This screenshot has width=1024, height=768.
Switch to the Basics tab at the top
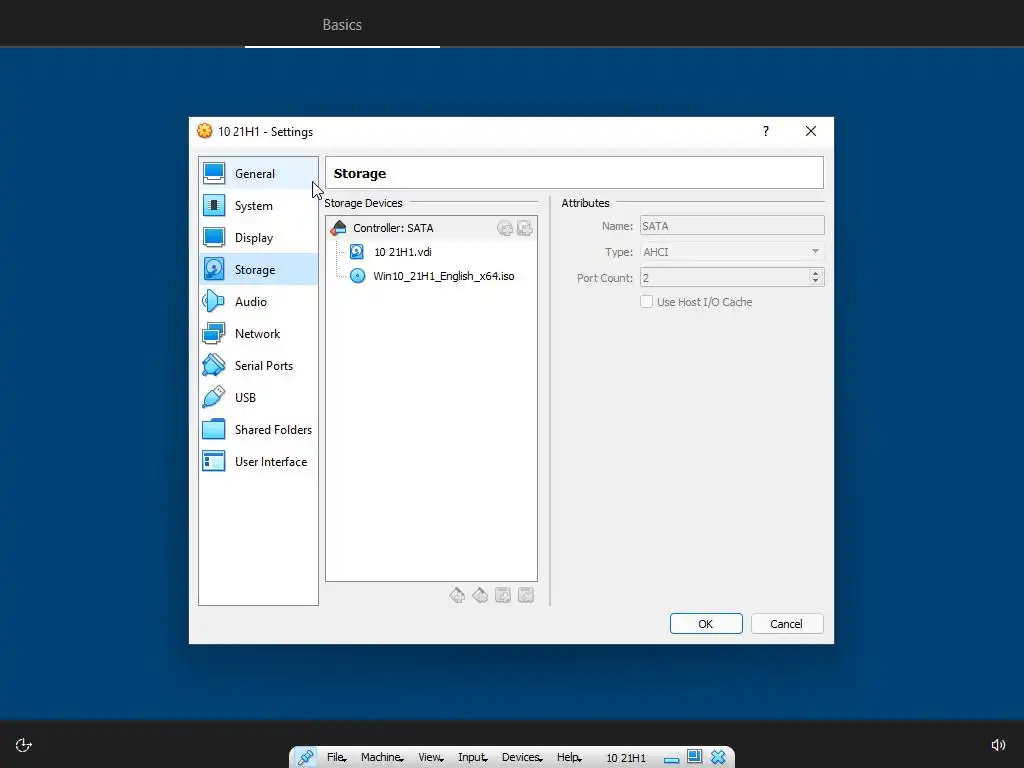coord(342,25)
